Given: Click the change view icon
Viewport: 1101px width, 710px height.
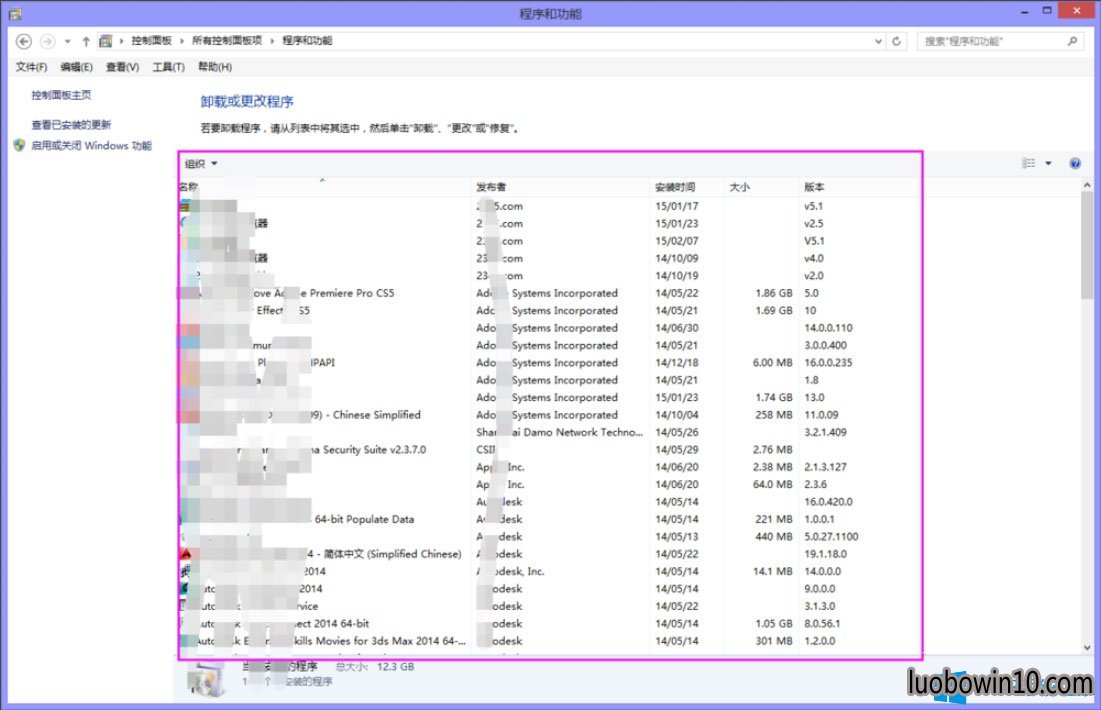Looking at the screenshot, I should (x=1029, y=163).
